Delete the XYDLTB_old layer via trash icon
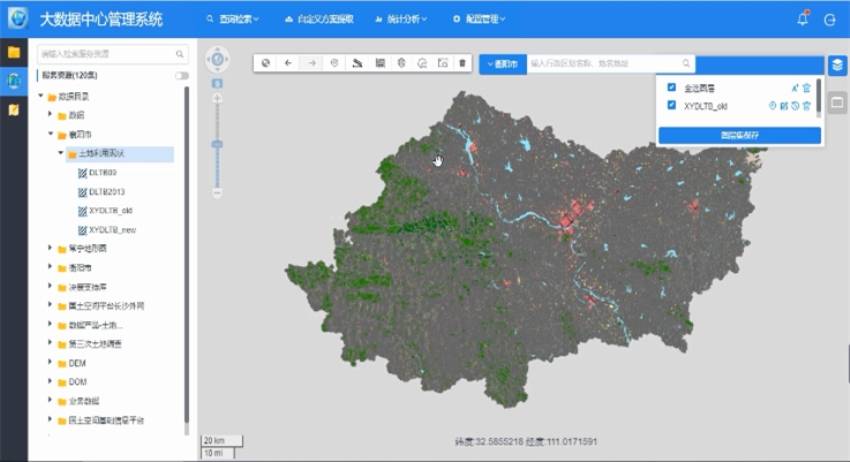The width and height of the screenshot is (850, 462). pos(807,105)
